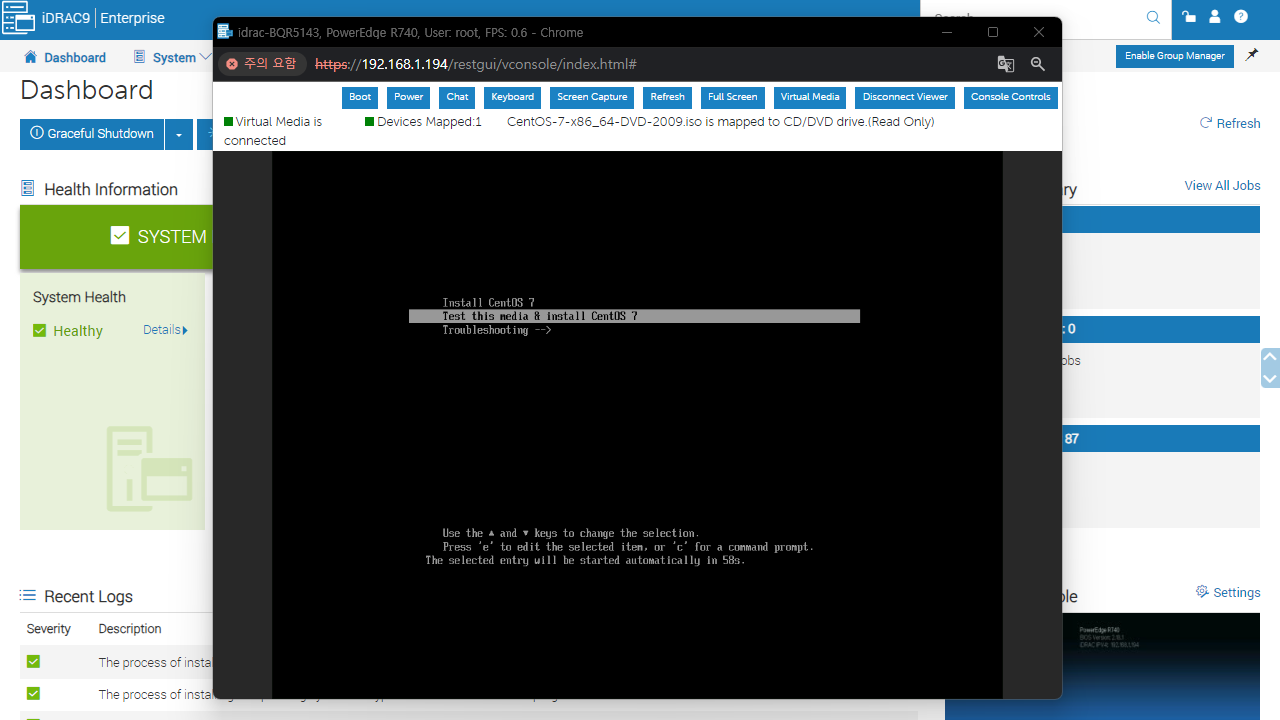Click Enable Group Manager button
This screenshot has width=1280, height=720.
point(1174,56)
